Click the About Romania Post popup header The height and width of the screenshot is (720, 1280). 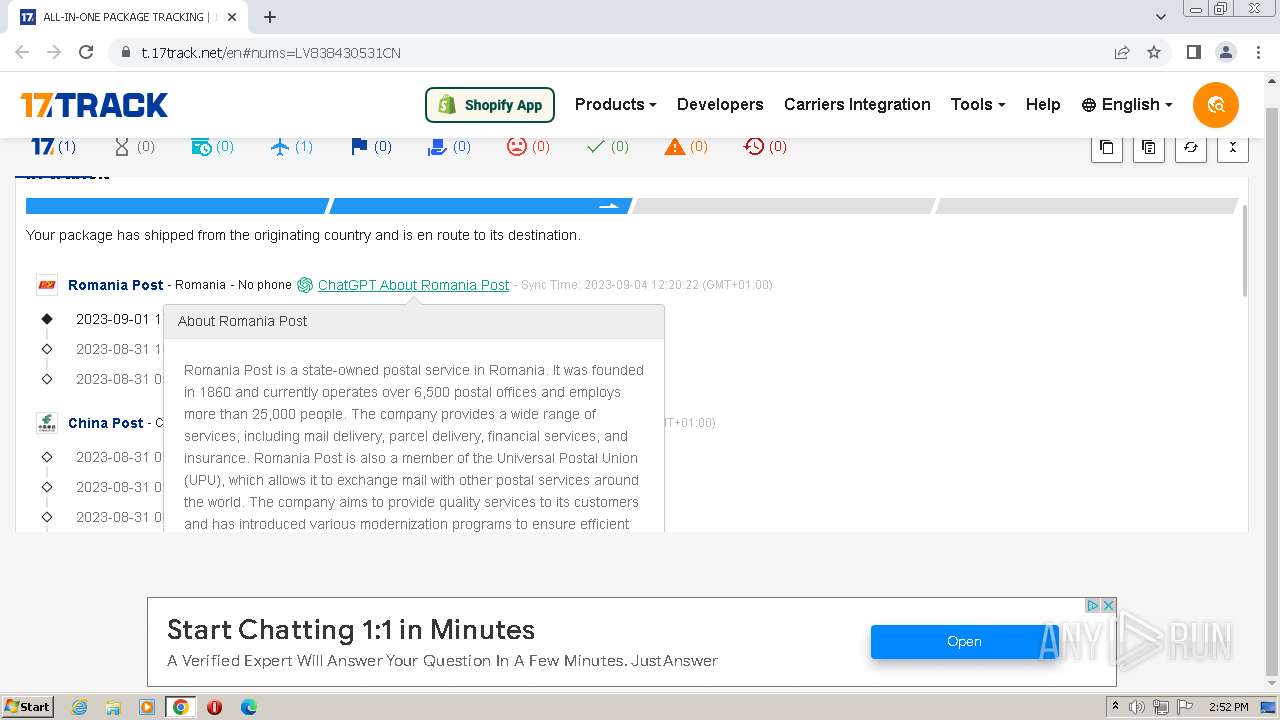[x=414, y=321]
